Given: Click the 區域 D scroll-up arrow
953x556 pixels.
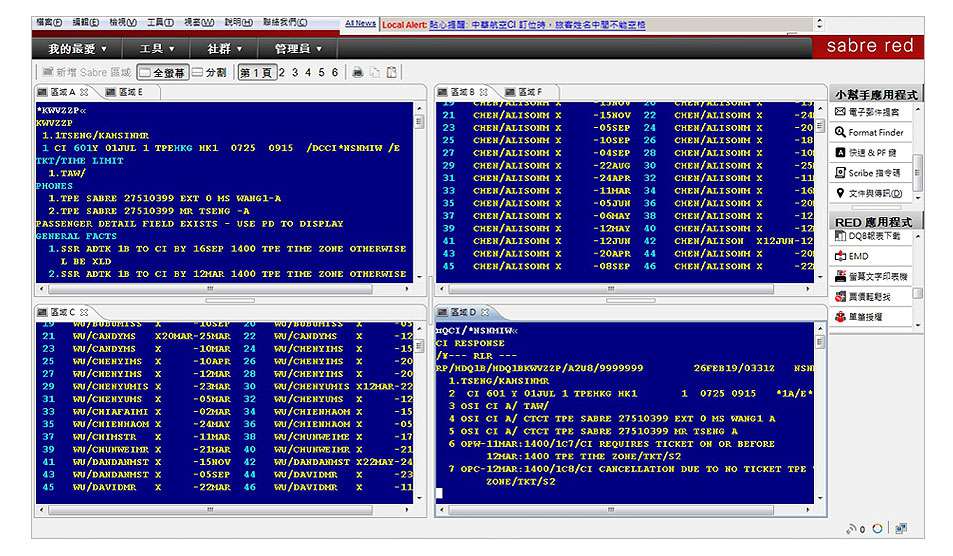Looking at the screenshot, I should pyautogui.click(x=821, y=329).
